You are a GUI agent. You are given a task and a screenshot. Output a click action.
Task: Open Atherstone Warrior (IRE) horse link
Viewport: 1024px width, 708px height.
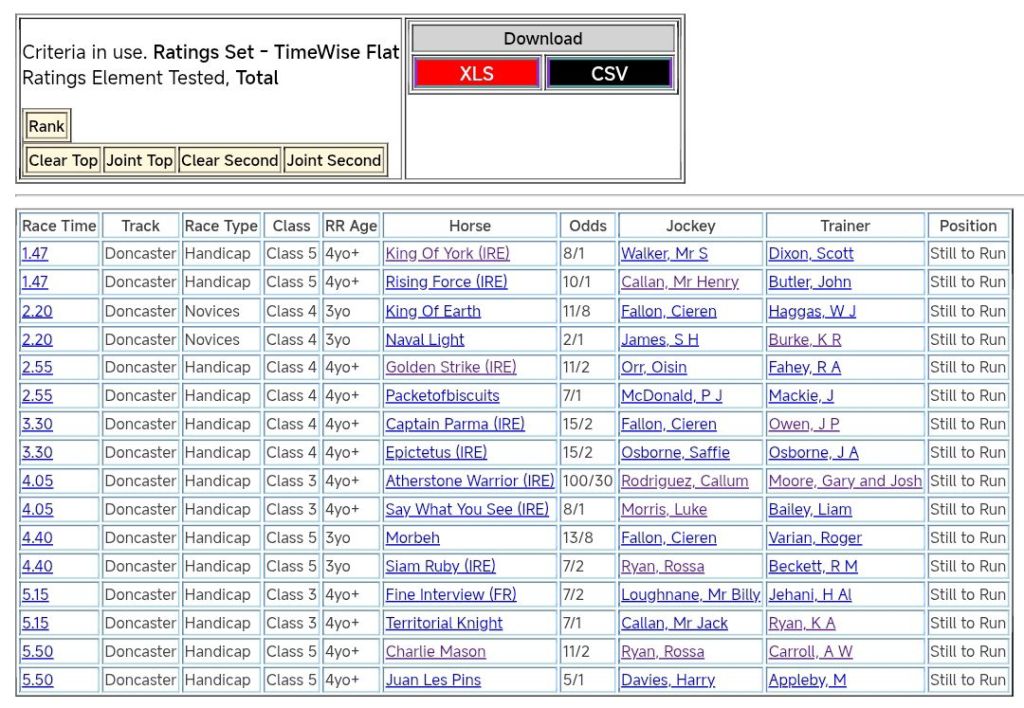pos(469,481)
